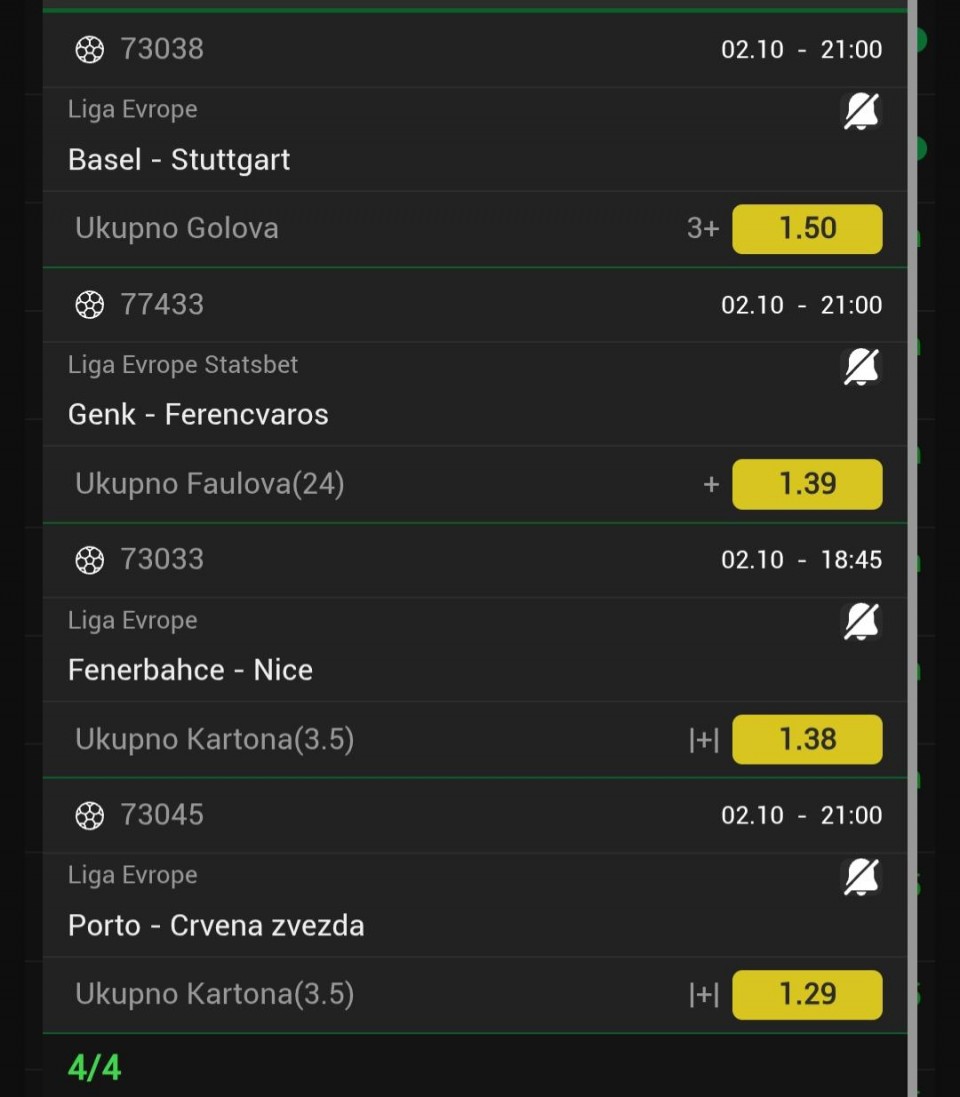Click the Ukupno Faulova(24) market label
960x1097 pixels.
[210, 484]
